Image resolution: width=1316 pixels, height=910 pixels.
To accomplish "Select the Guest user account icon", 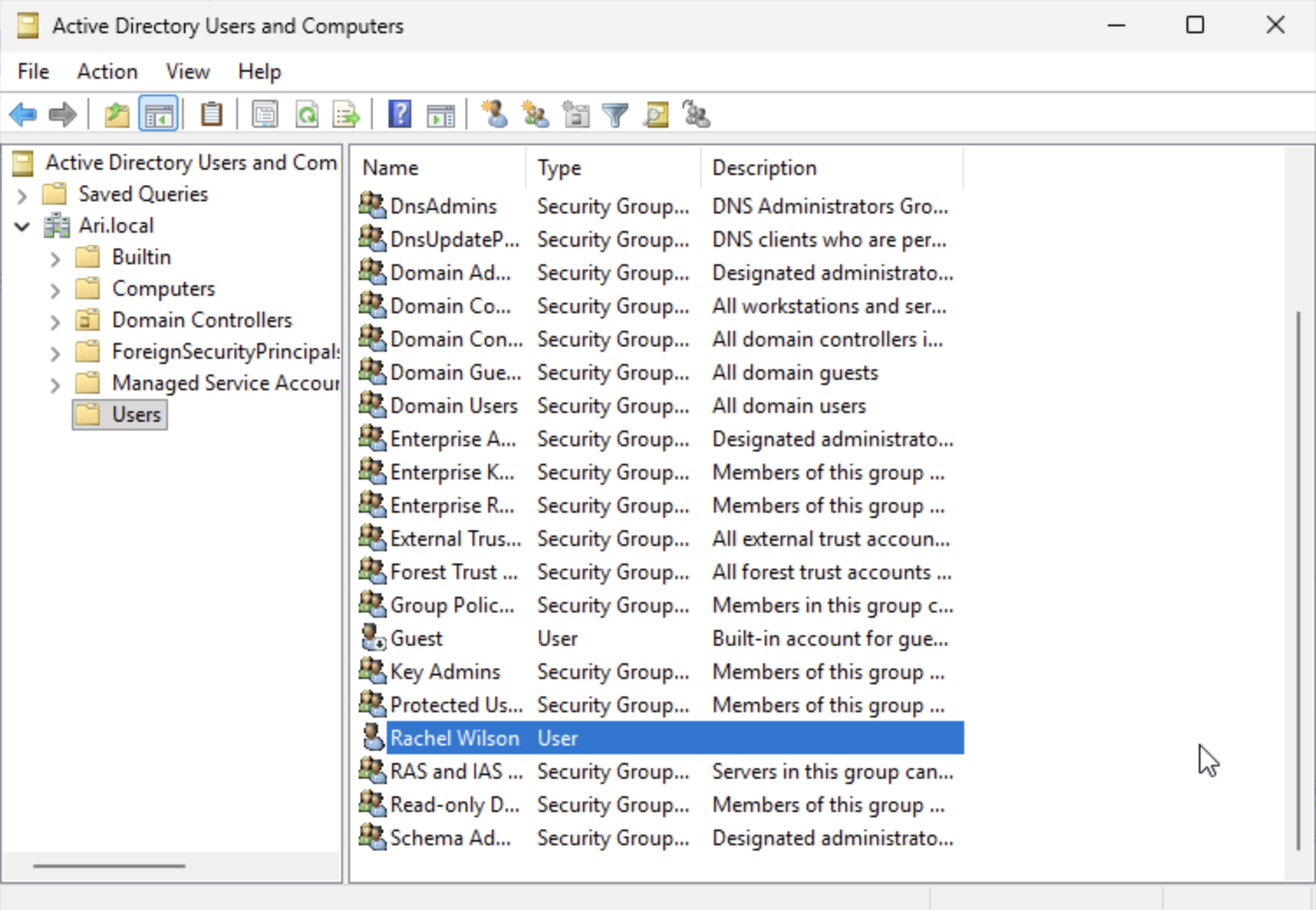I will click(373, 638).
